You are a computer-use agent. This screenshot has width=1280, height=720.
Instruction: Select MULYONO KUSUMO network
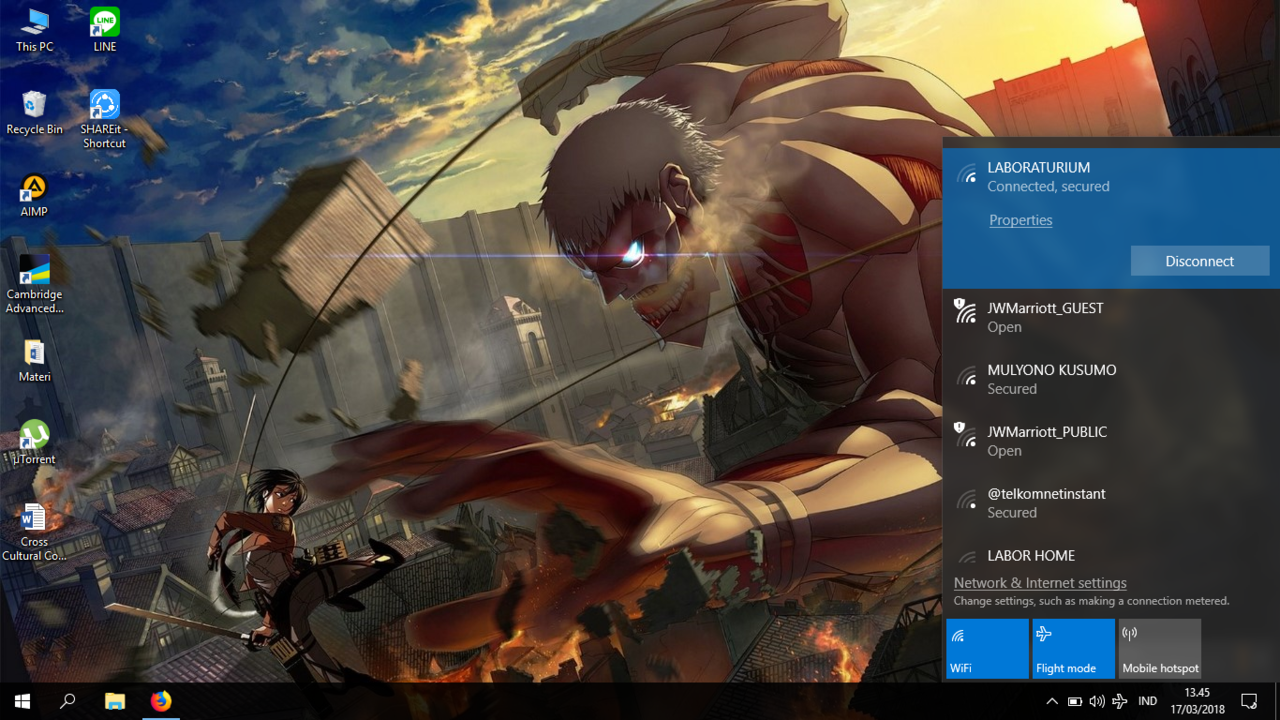(1111, 380)
